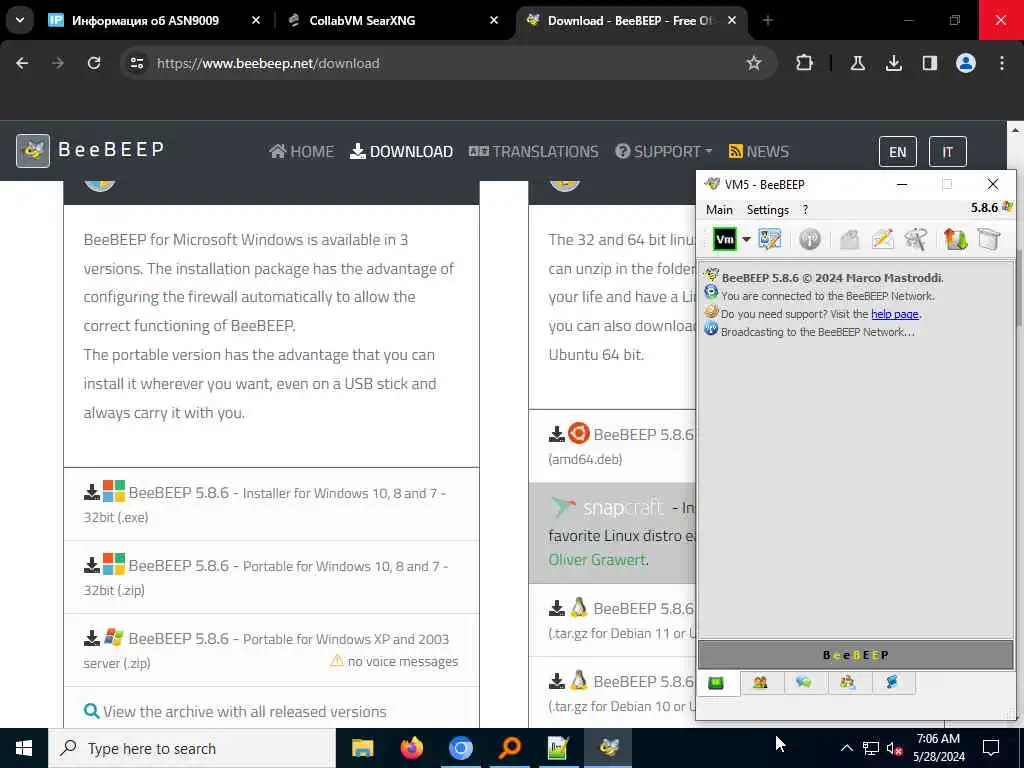This screenshot has height=768, width=1024.
Task: Close the Download - BeeBEEP browser tab
Action: coord(732,20)
